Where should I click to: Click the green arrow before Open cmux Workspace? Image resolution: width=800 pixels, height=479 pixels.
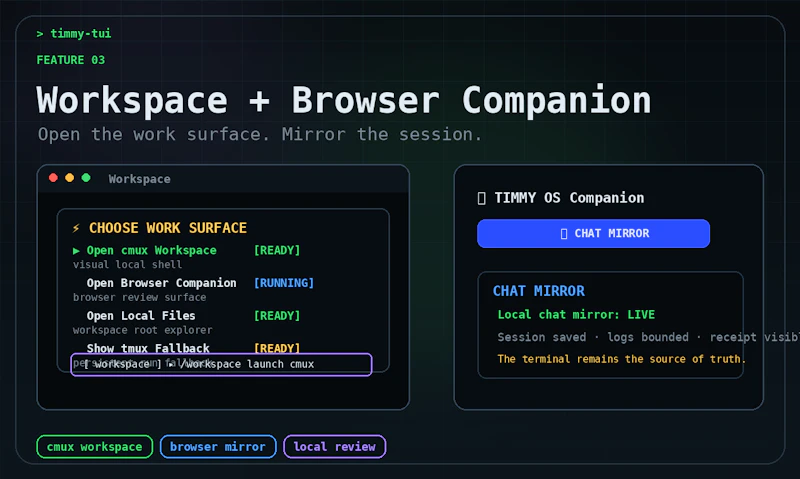(76, 250)
